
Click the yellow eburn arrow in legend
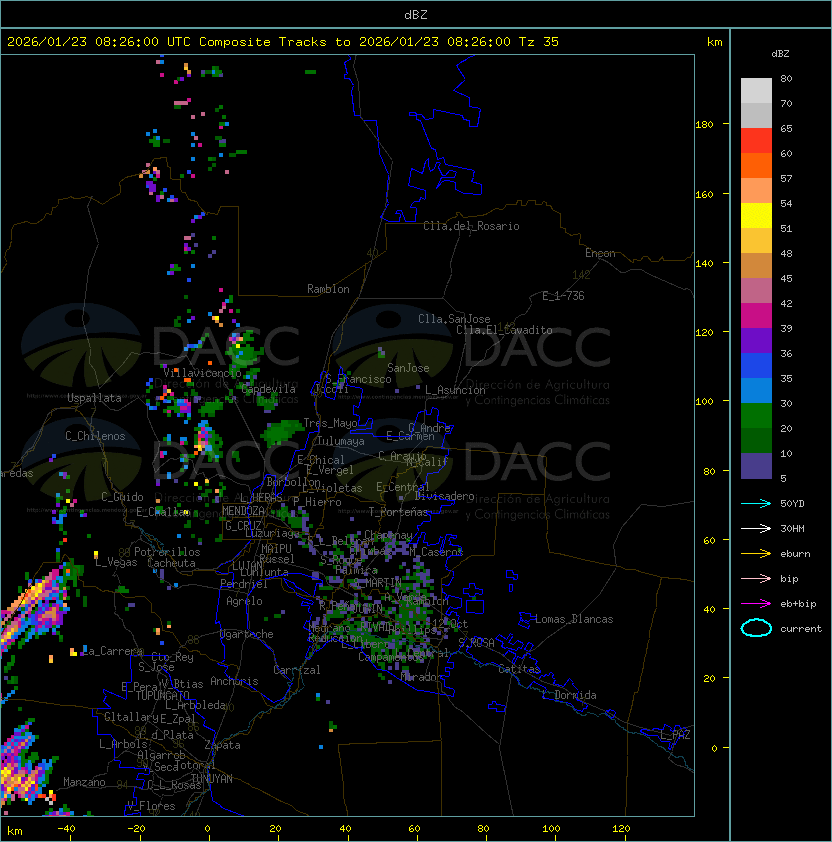coord(756,554)
